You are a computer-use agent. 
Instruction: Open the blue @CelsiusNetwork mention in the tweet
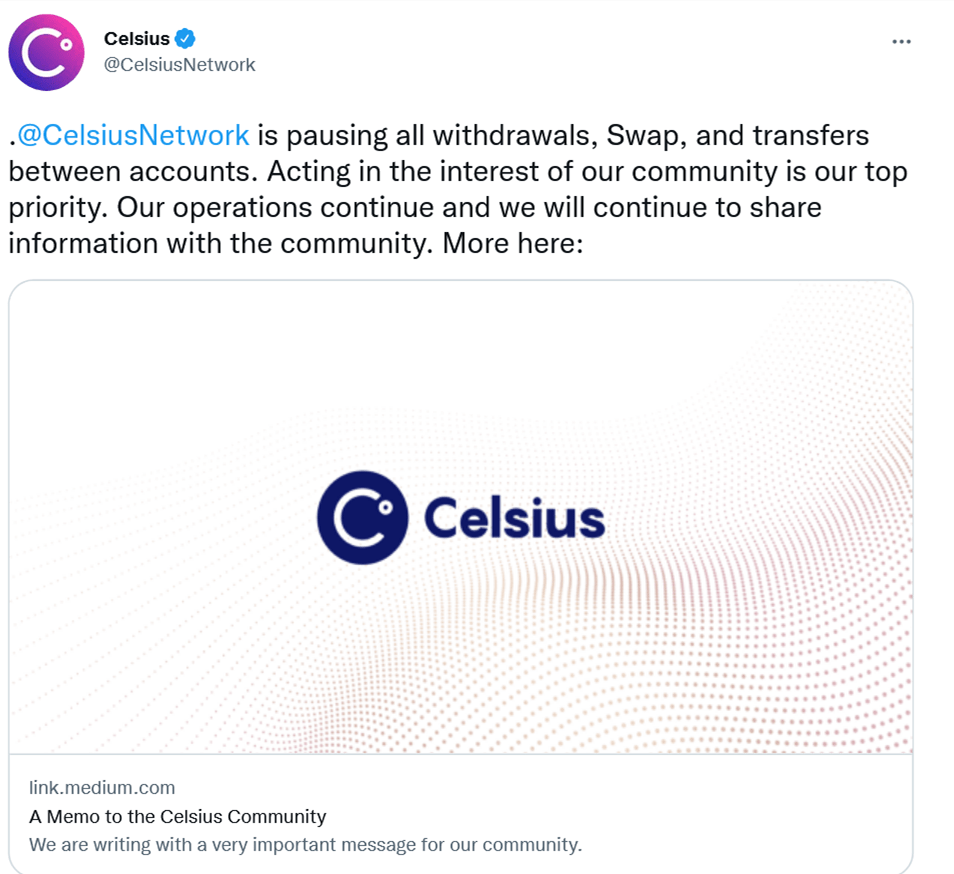[x=133, y=135]
